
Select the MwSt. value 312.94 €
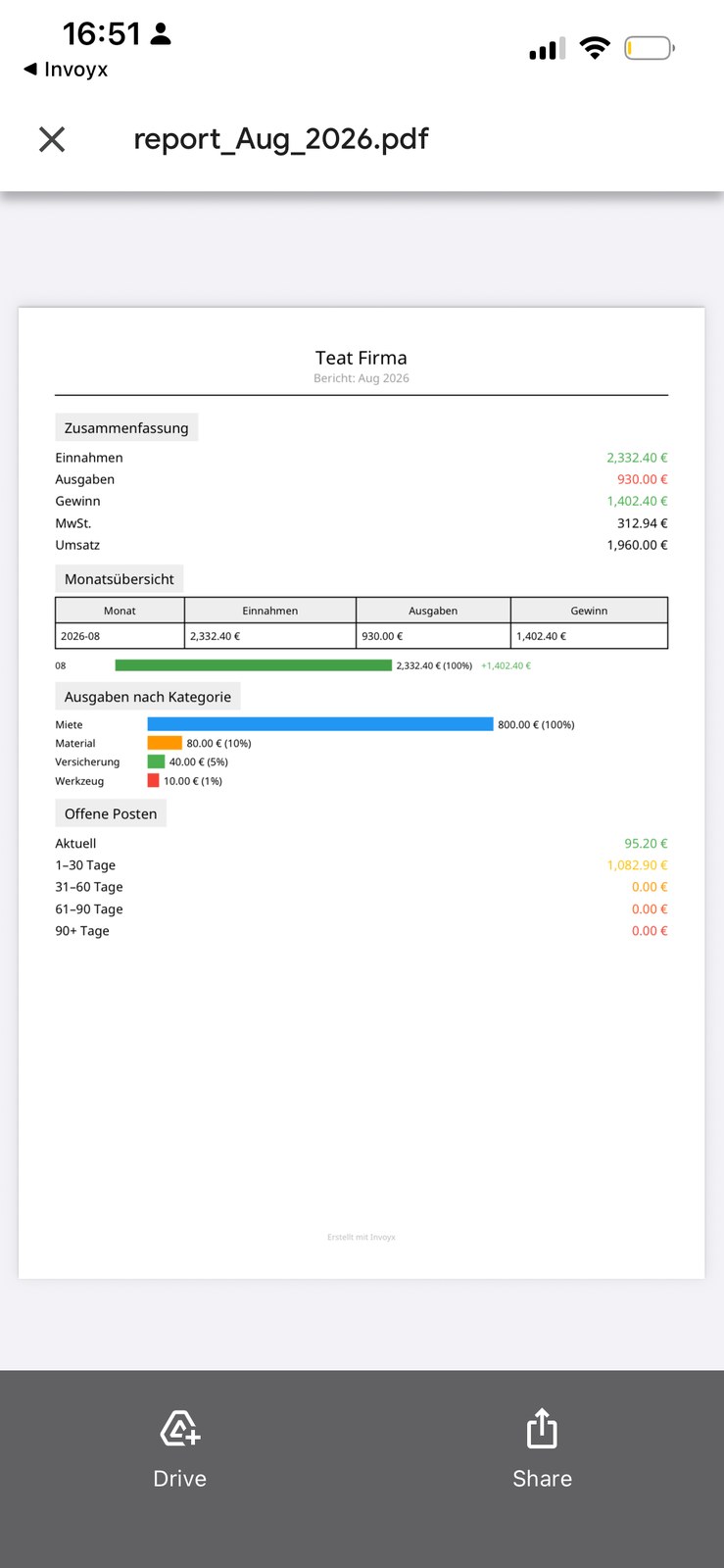(643, 523)
